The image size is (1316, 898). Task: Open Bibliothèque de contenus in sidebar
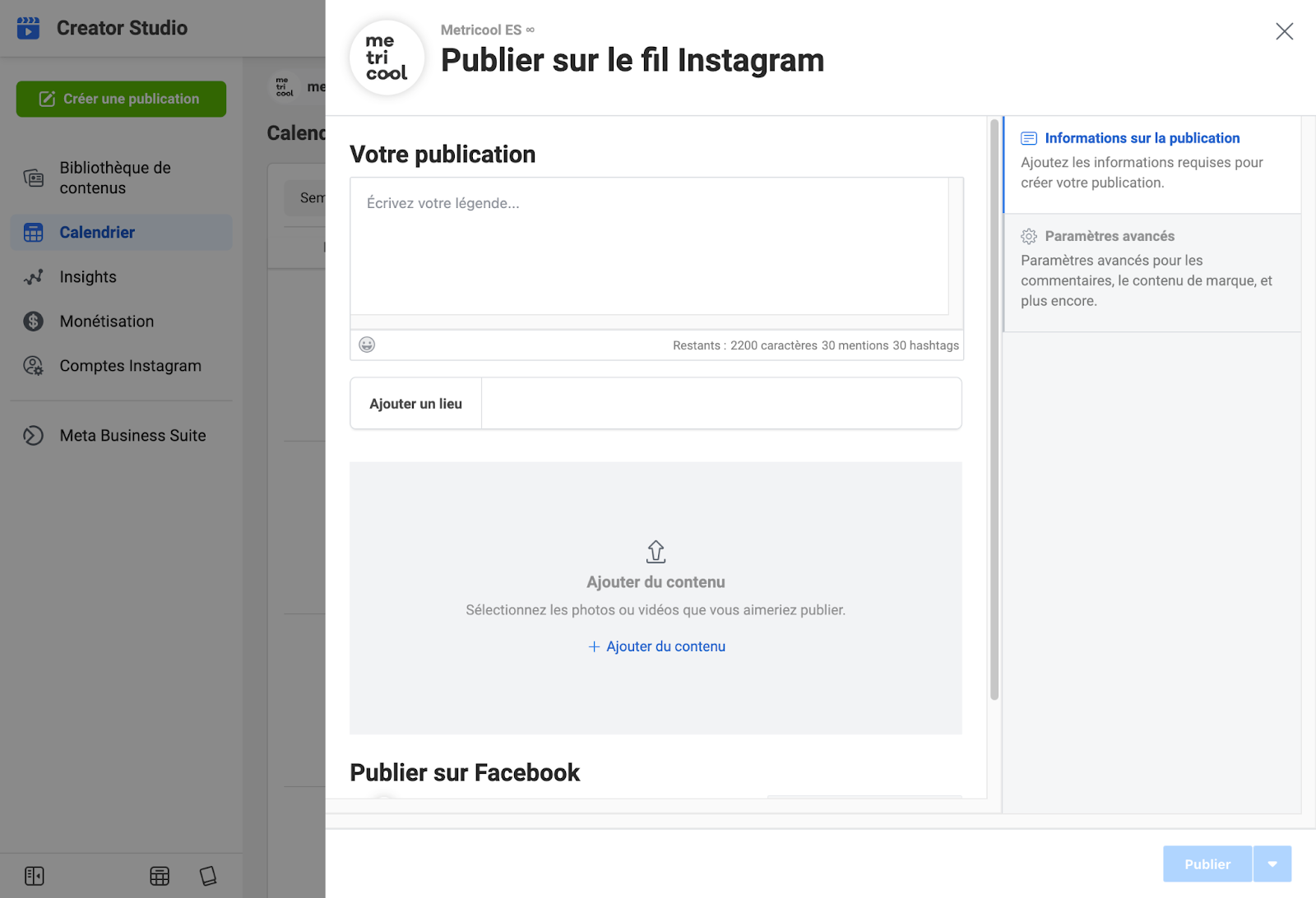pos(121,178)
